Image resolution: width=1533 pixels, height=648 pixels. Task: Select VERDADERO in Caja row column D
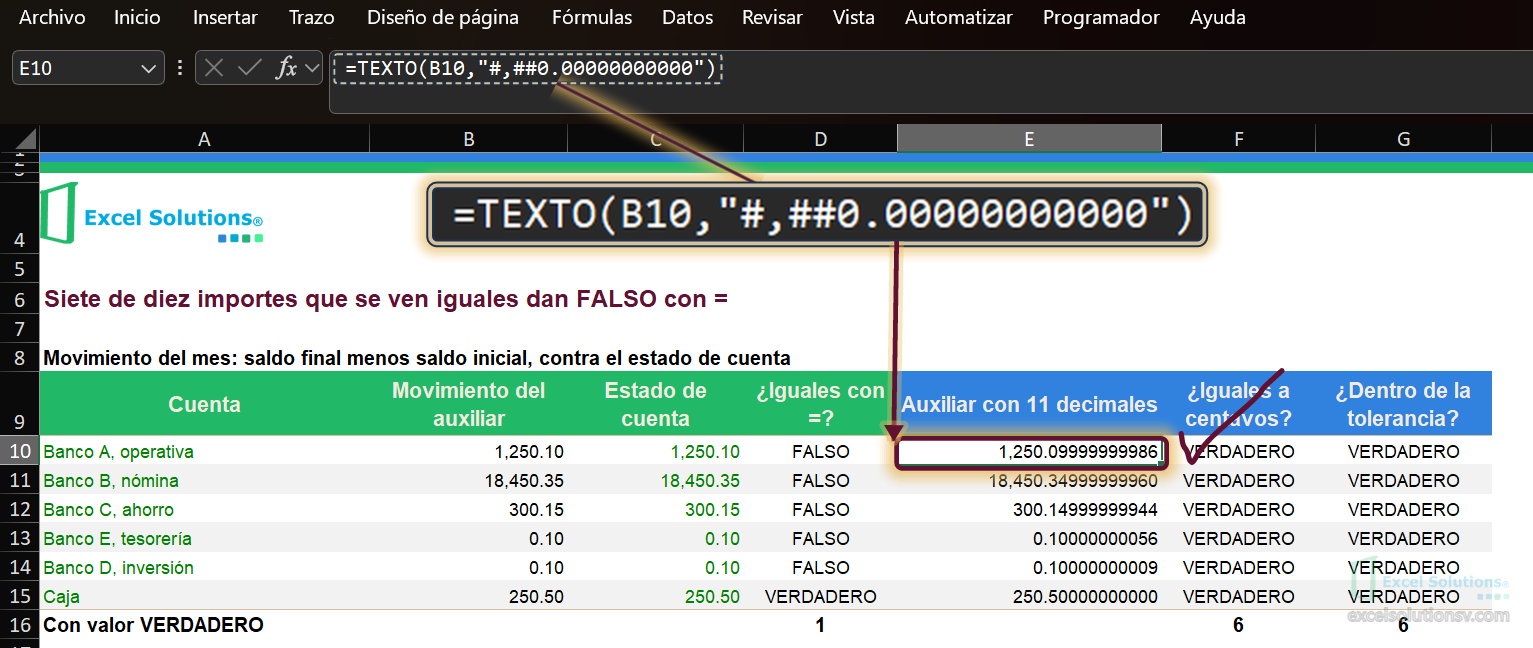tap(820, 596)
